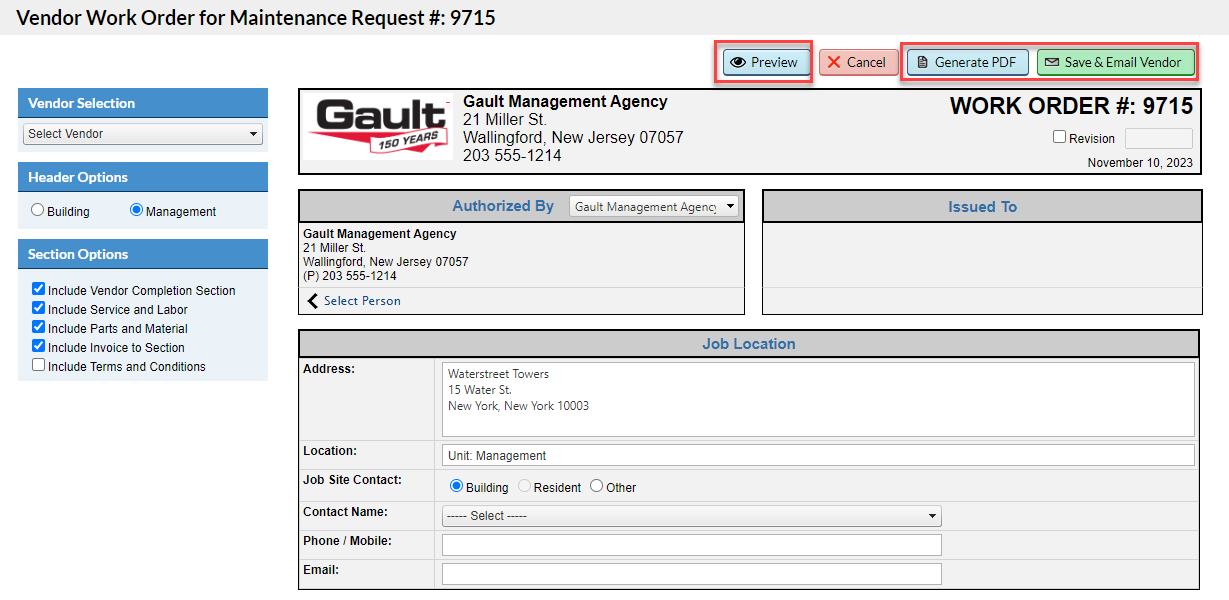Click Generate PDF button

click(x=967, y=62)
